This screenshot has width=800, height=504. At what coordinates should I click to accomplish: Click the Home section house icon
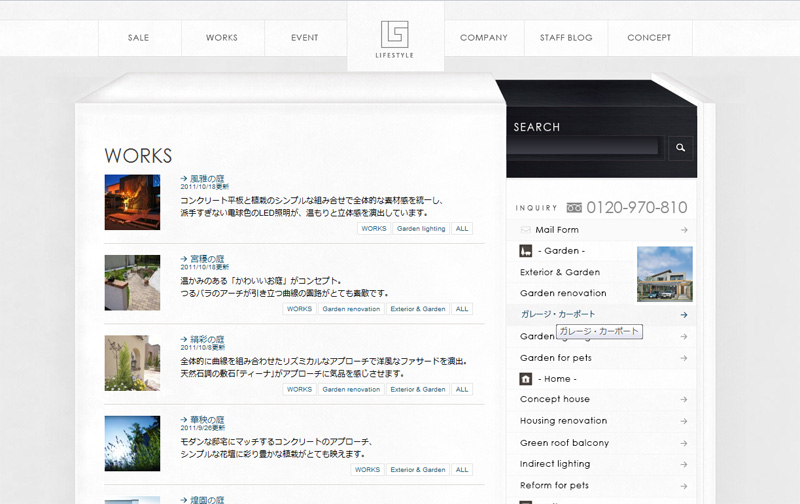[526, 379]
